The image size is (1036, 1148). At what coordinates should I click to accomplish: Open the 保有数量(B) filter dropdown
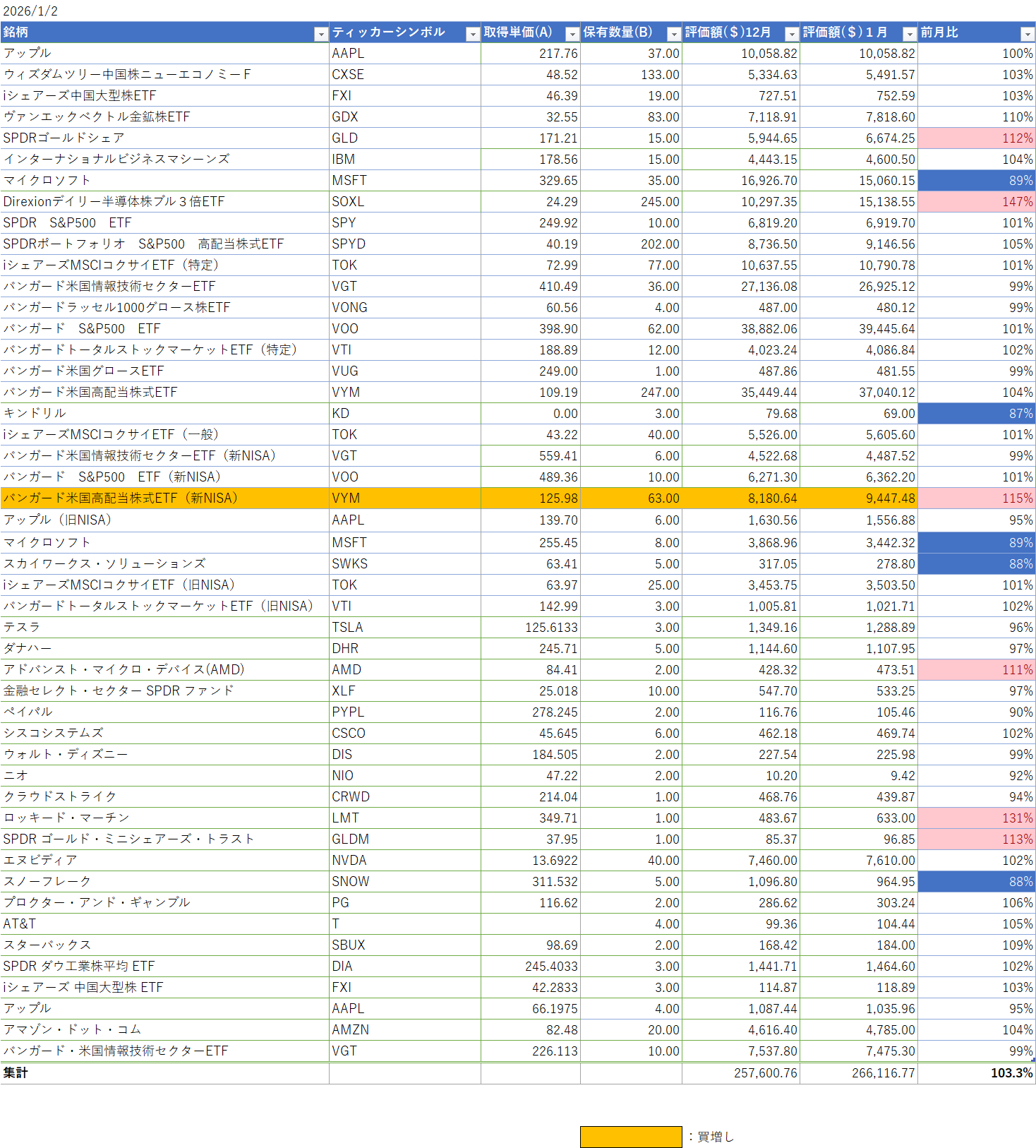pyautogui.click(x=674, y=34)
